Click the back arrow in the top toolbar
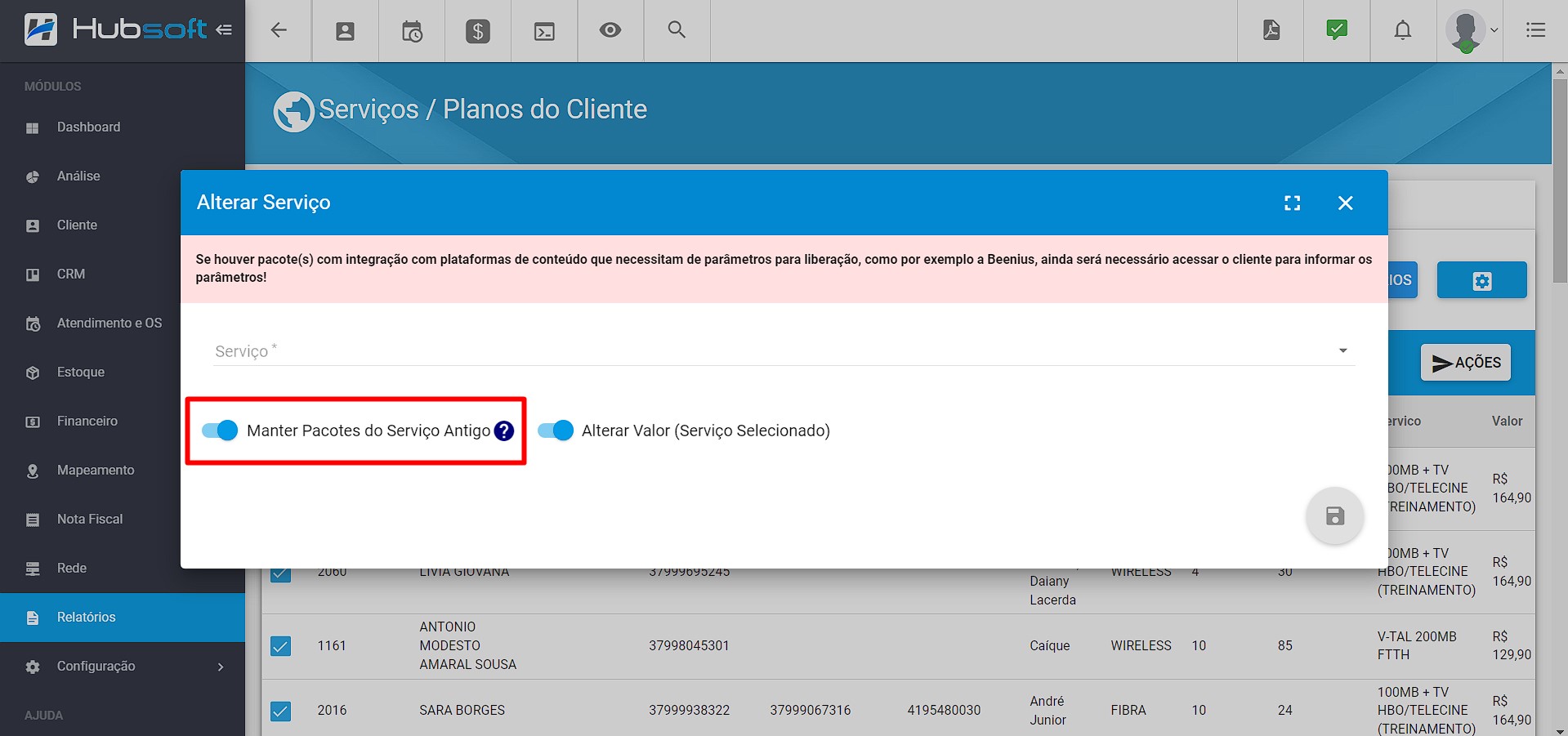This screenshot has height=736, width=1568. coord(279,30)
